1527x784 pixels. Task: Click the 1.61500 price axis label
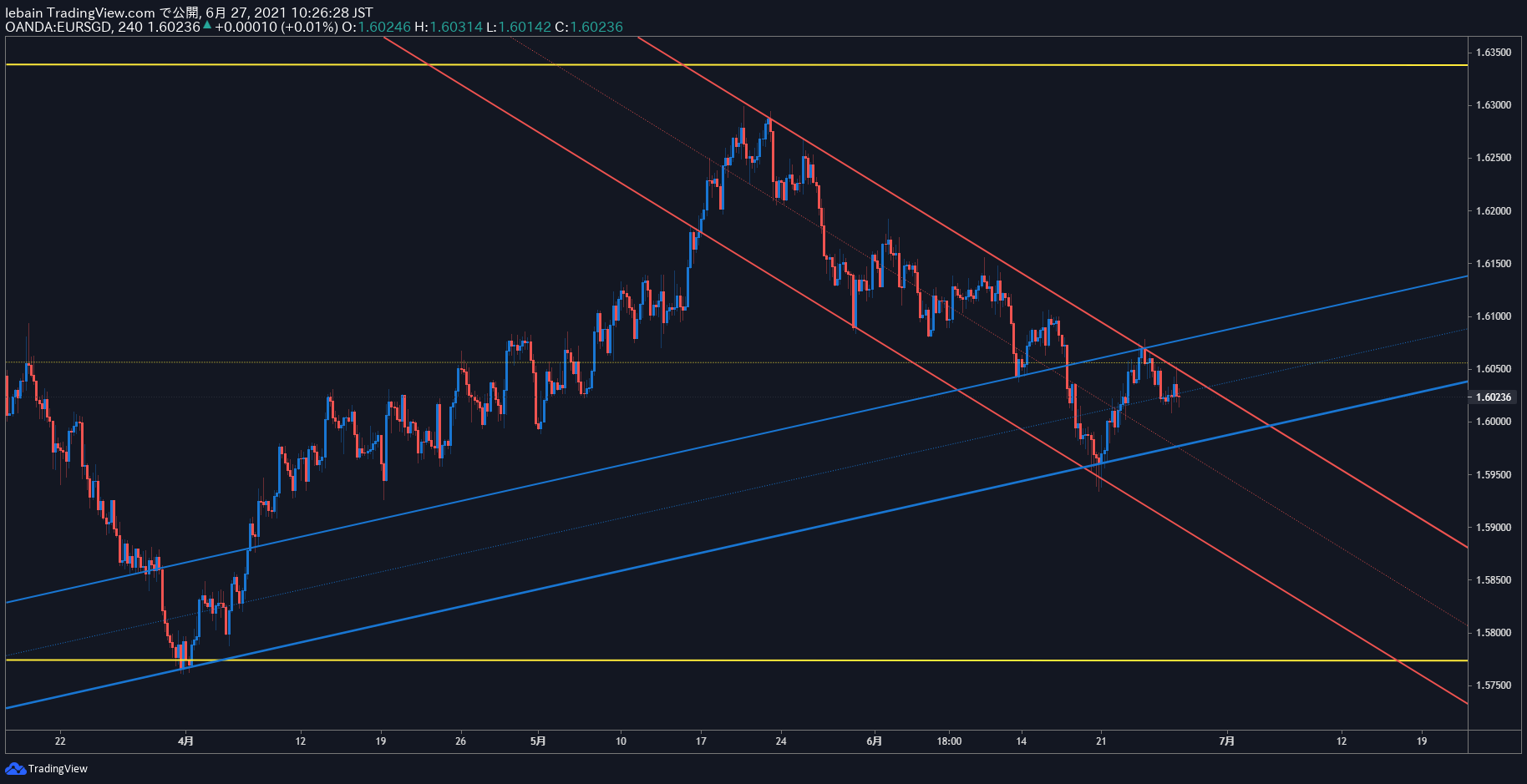pyautogui.click(x=1493, y=264)
